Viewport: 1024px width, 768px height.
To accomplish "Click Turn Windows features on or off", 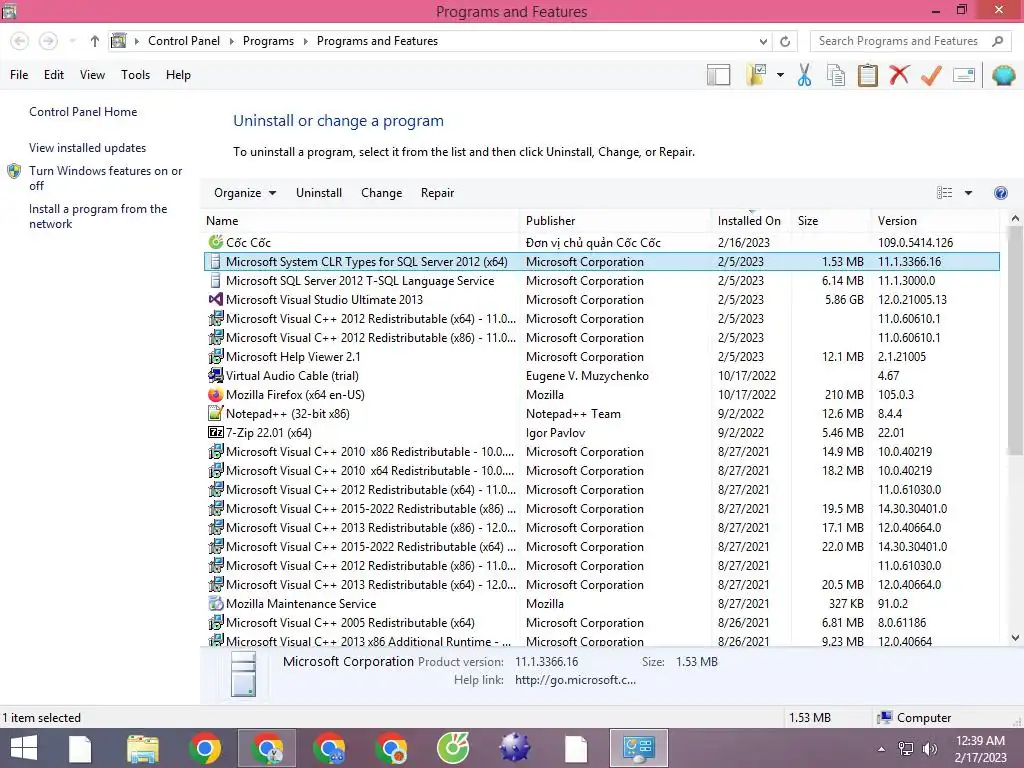I will (105, 178).
